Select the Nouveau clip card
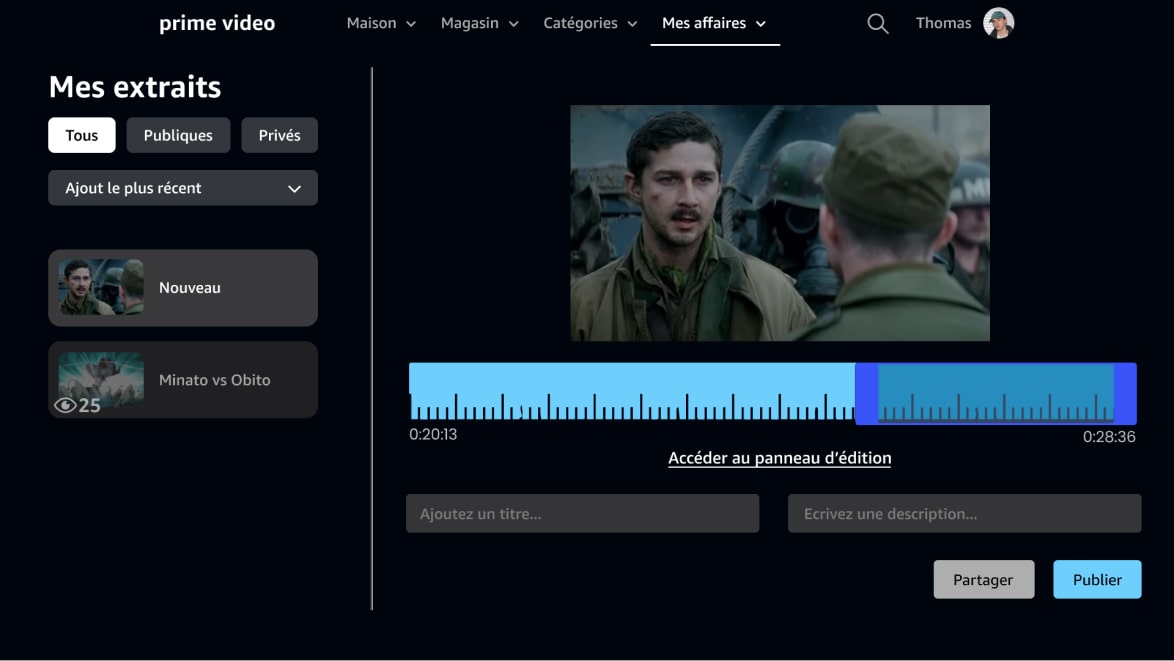The height and width of the screenshot is (661, 1174). [x=183, y=287]
